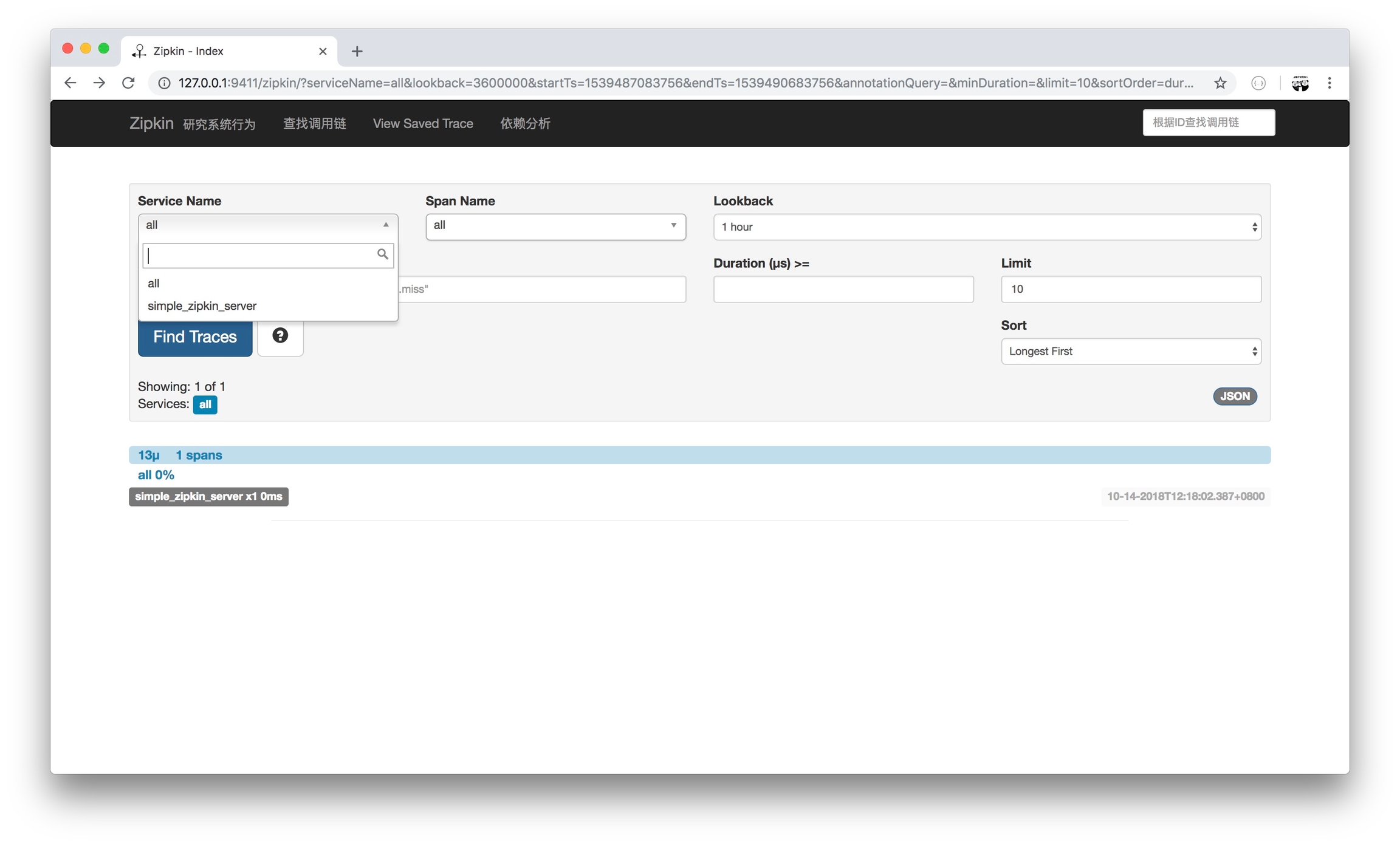Click the browser back arrow
This screenshot has height=846, width=1400.
(x=70, y=83)
